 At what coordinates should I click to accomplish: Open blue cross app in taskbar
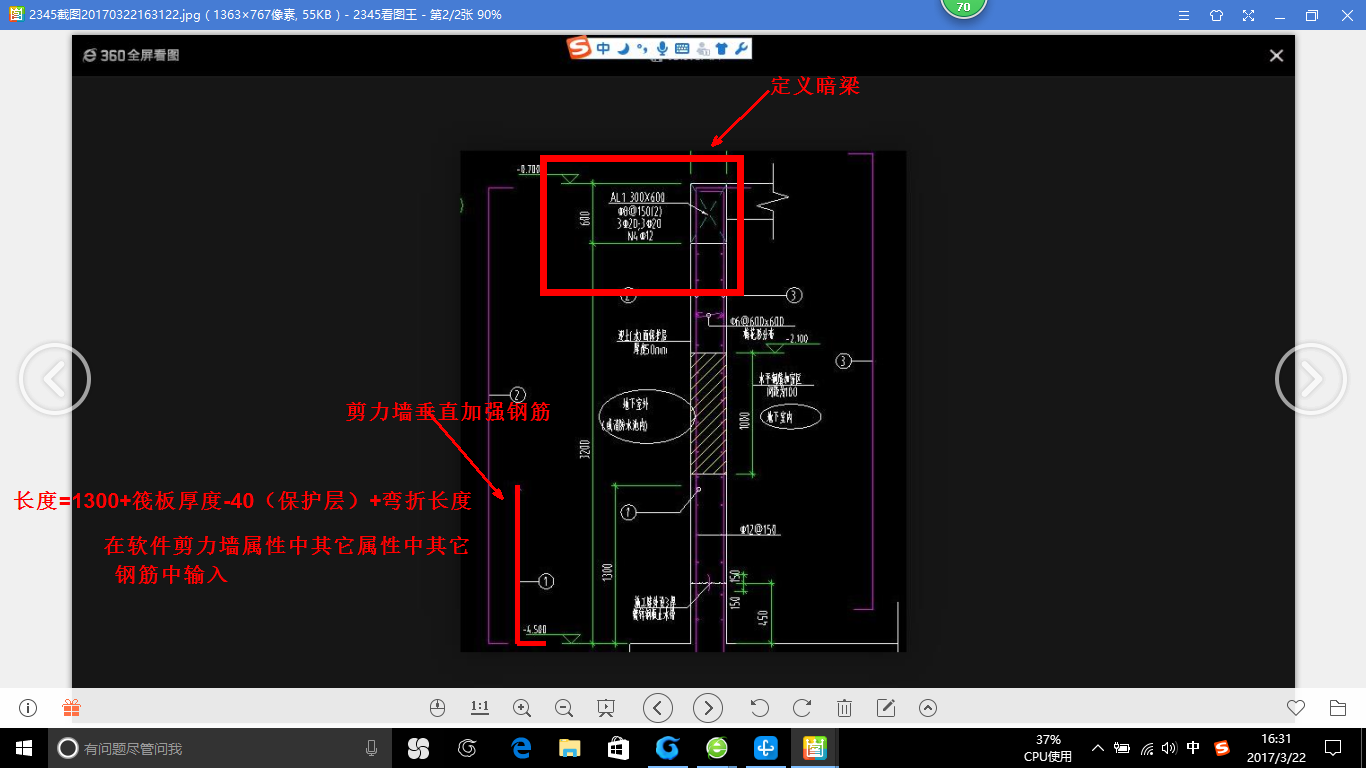(766, 748)
